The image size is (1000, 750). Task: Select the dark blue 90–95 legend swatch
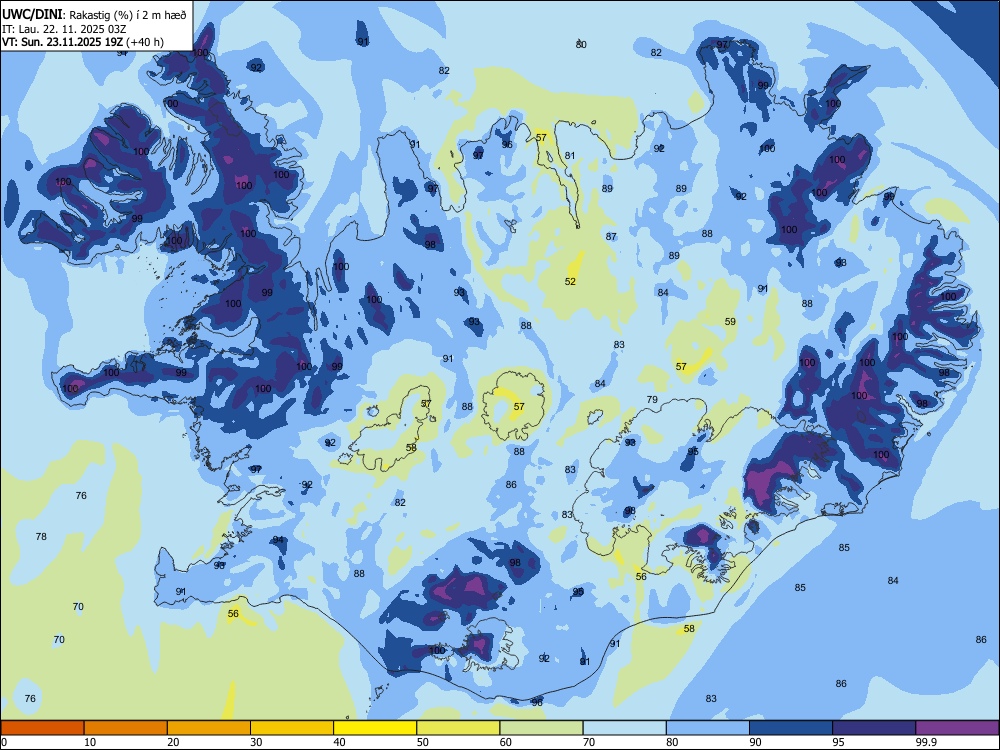coord(791,728)
